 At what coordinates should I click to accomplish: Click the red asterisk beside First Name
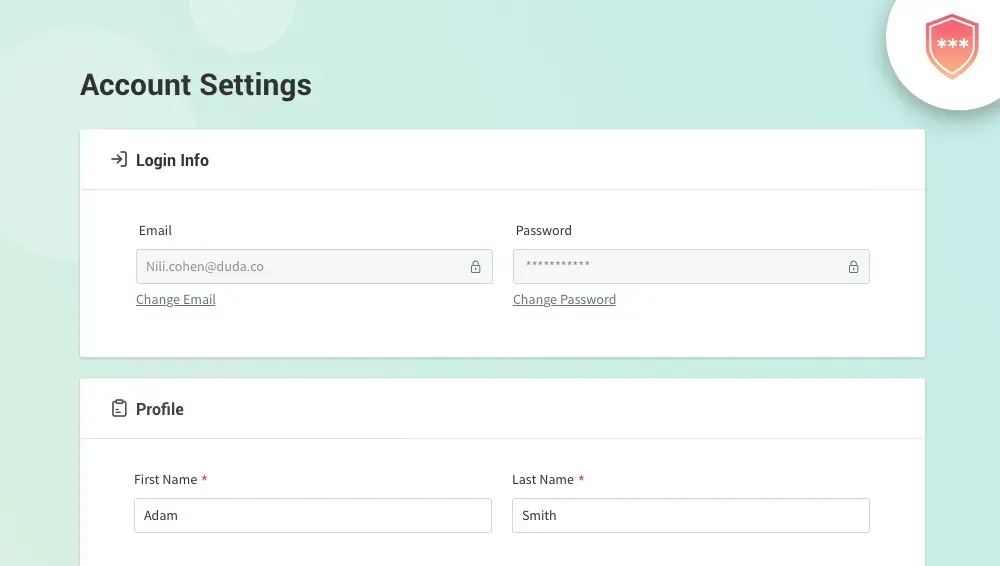click(x=204, y=479)
